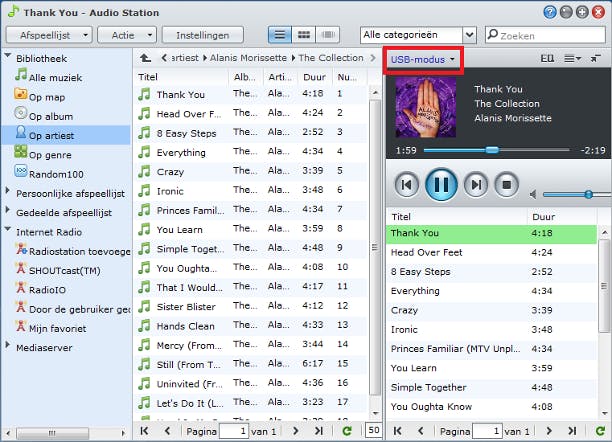Viewport: 612px width, 442px height.
Task: Click the previous track button
Action: pos(406,185)
